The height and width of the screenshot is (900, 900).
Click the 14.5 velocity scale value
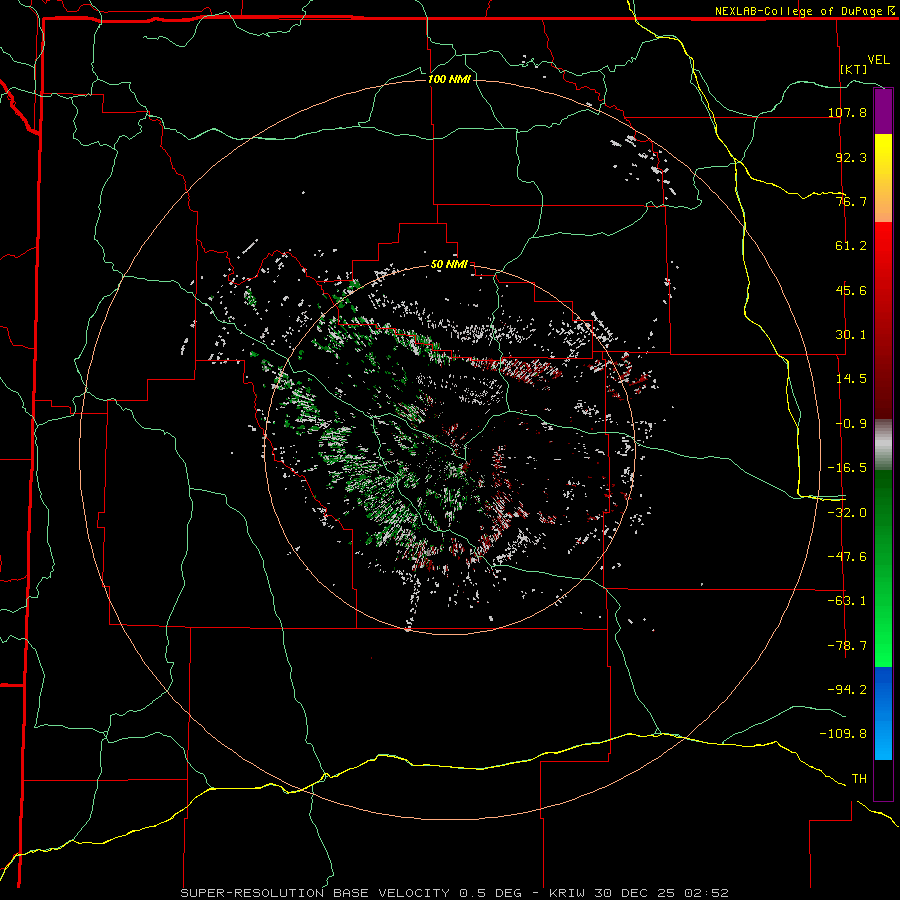(851, 379)
